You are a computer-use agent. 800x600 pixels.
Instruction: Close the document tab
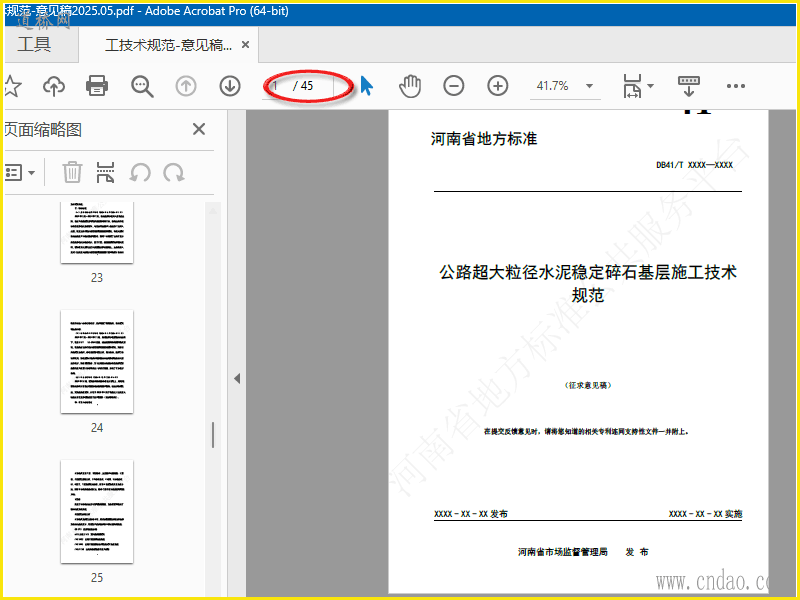245,45
